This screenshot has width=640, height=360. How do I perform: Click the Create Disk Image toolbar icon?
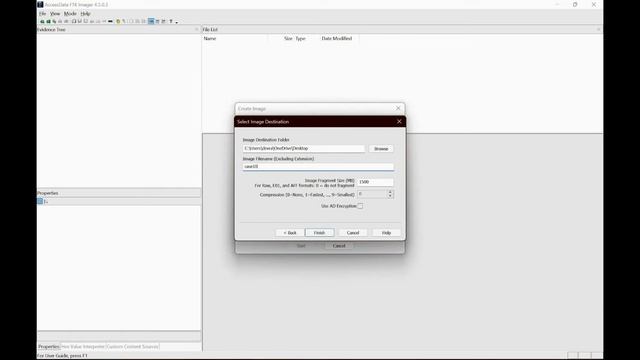pos(74,21)
